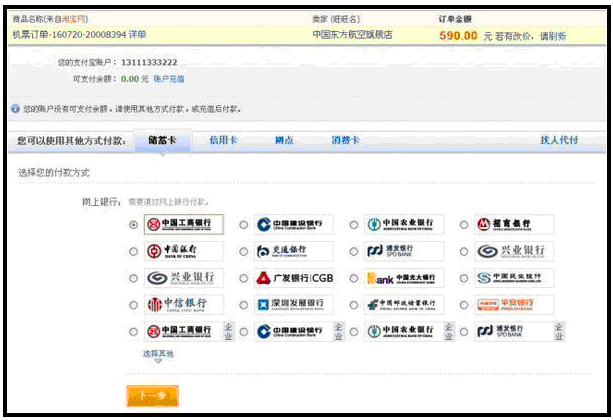Expand 选择其他 to show more banks
Image resolution: width=613 pixels, height=420 pixels.
[158, 355]
